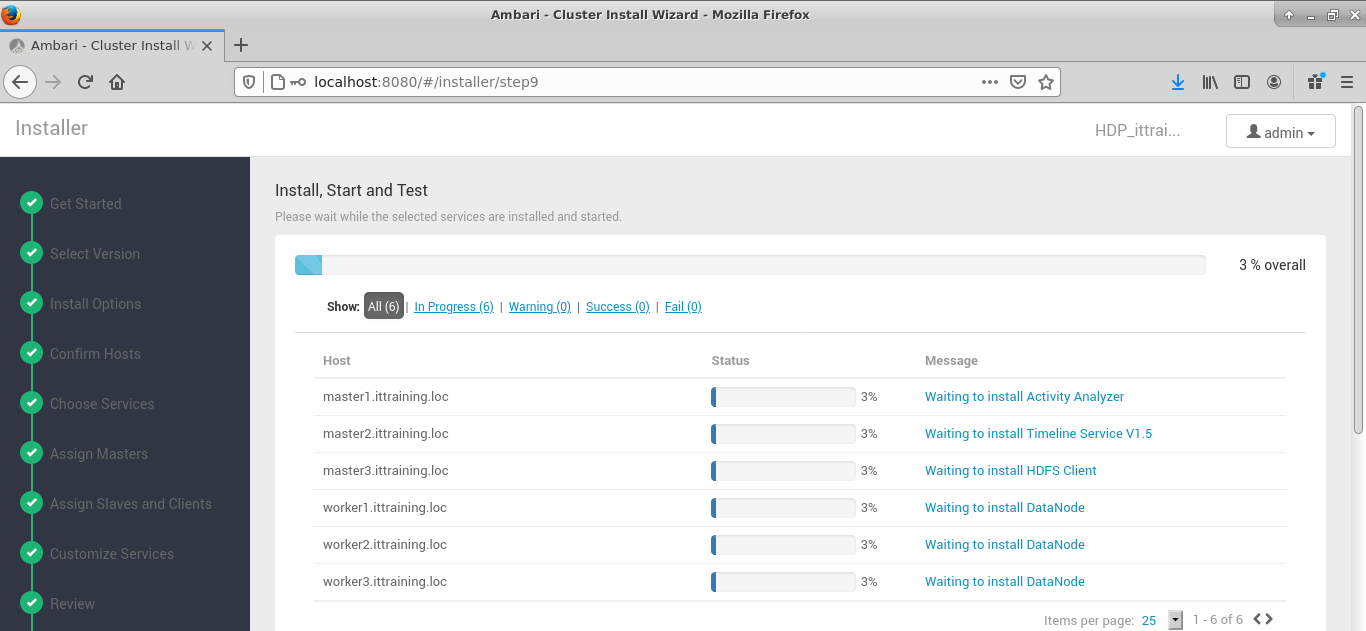Open Firefox account avatar icon

1274,82
